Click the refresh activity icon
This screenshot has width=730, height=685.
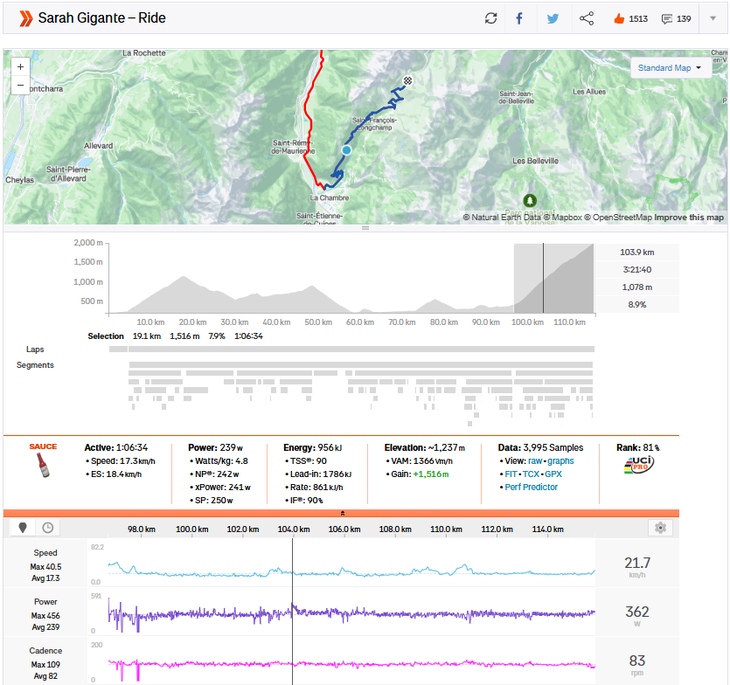click(491, 19)
